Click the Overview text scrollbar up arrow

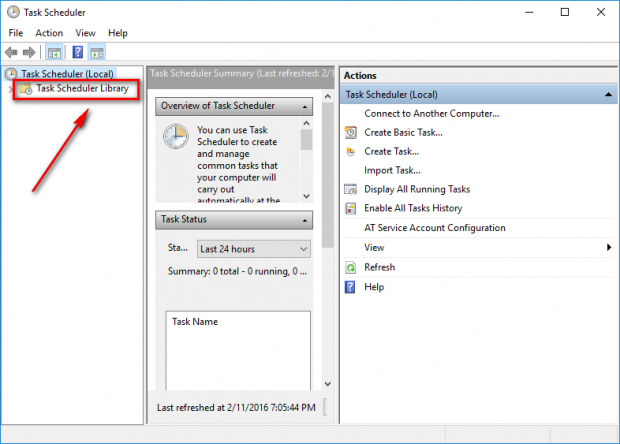(x=306, y=123)
